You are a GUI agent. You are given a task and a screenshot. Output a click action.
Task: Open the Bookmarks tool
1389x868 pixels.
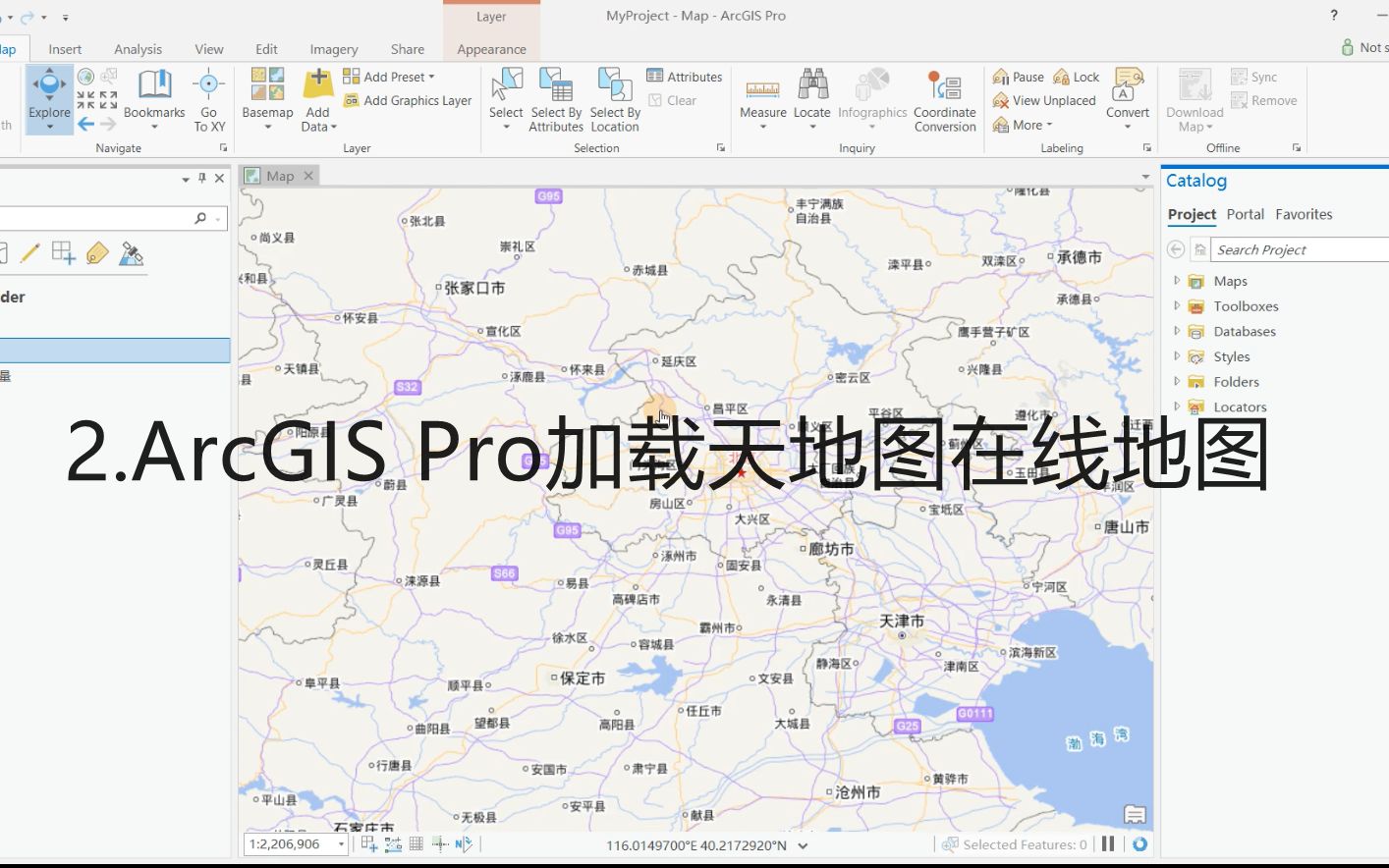(x=154, y=93)
